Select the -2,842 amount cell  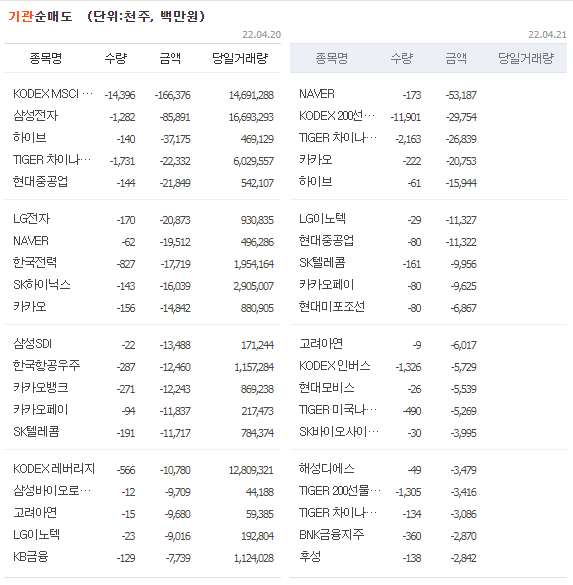463,558
